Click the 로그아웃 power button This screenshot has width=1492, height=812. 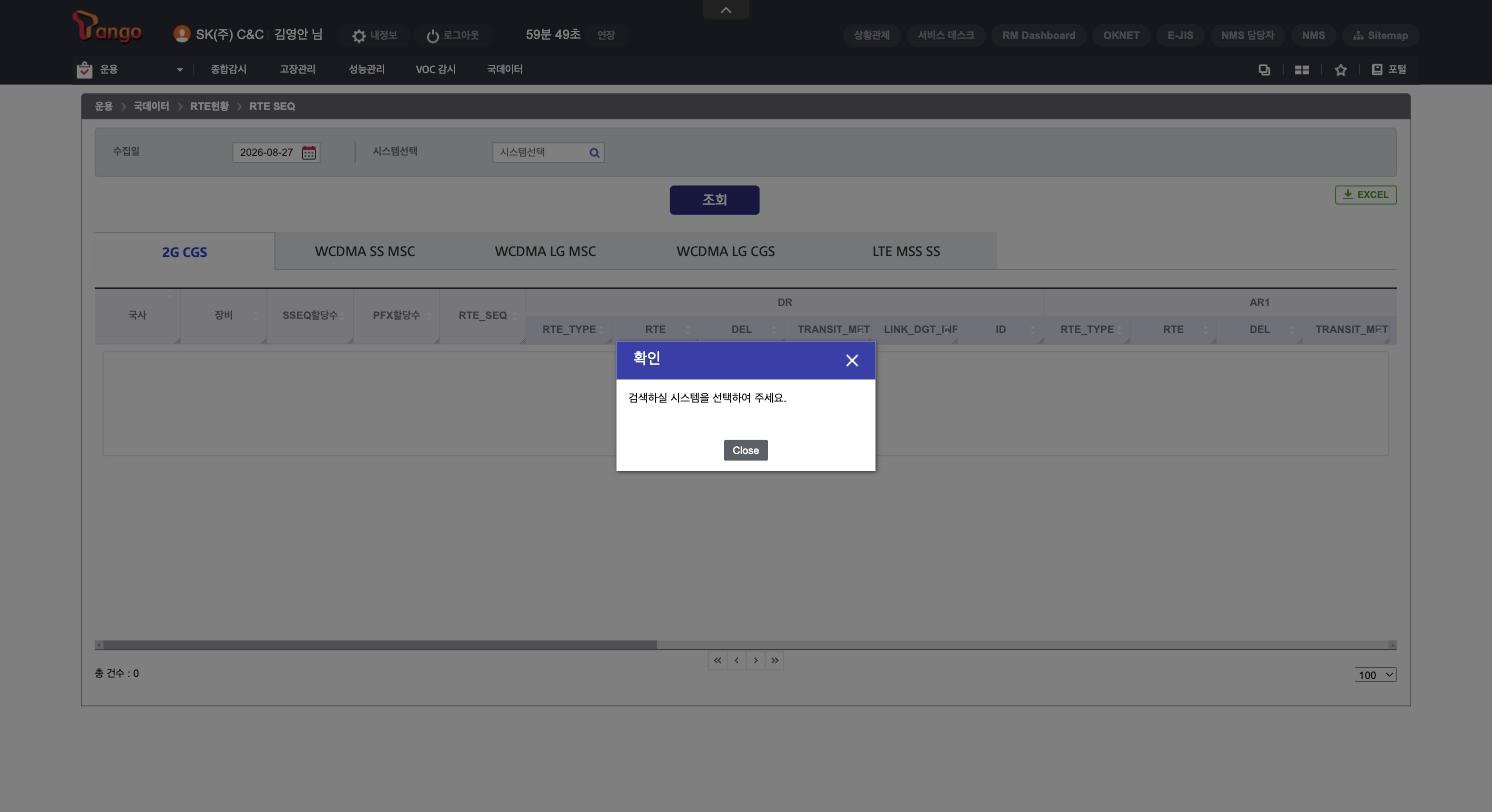pos(452,35)
